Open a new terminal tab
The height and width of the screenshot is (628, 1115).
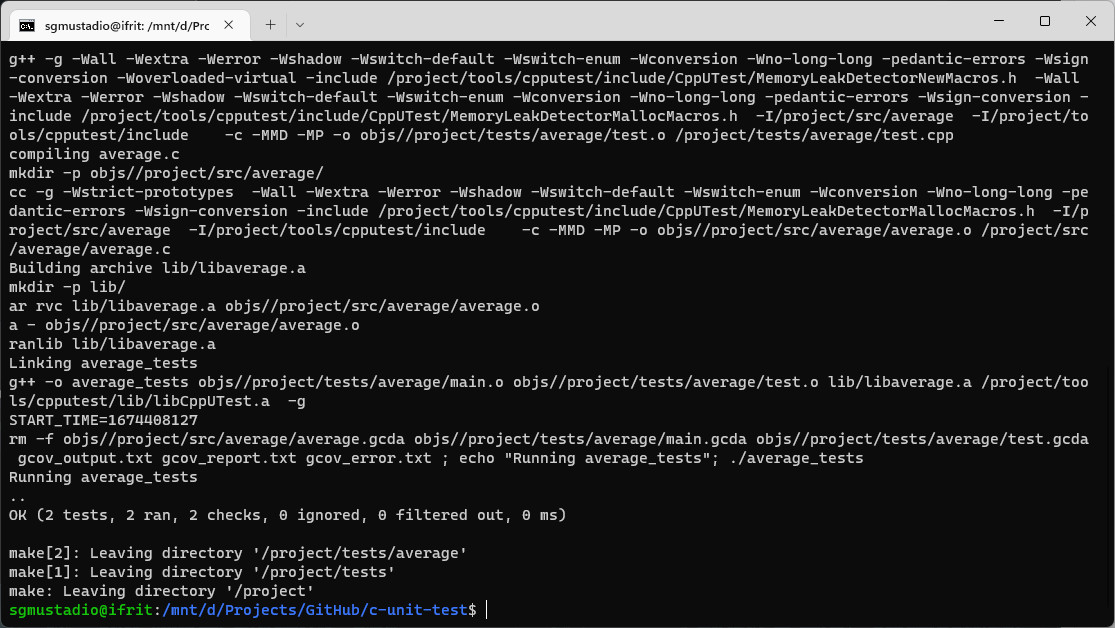tap(270, 23)
